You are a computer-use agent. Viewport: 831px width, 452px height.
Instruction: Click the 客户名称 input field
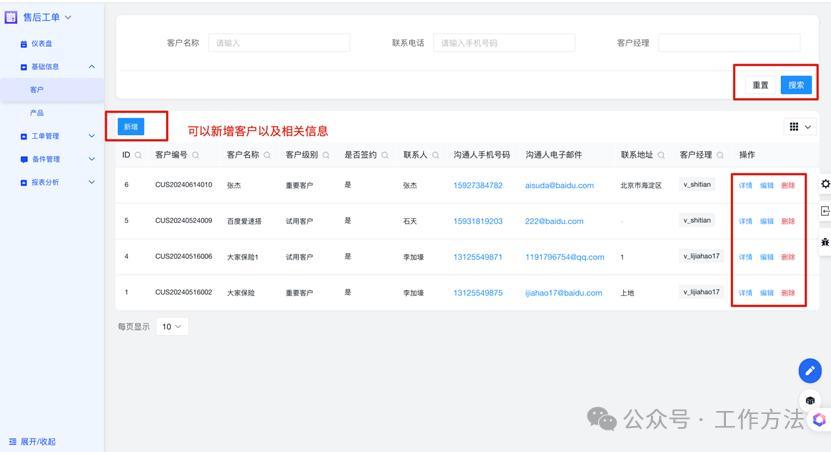pos(279,43)
